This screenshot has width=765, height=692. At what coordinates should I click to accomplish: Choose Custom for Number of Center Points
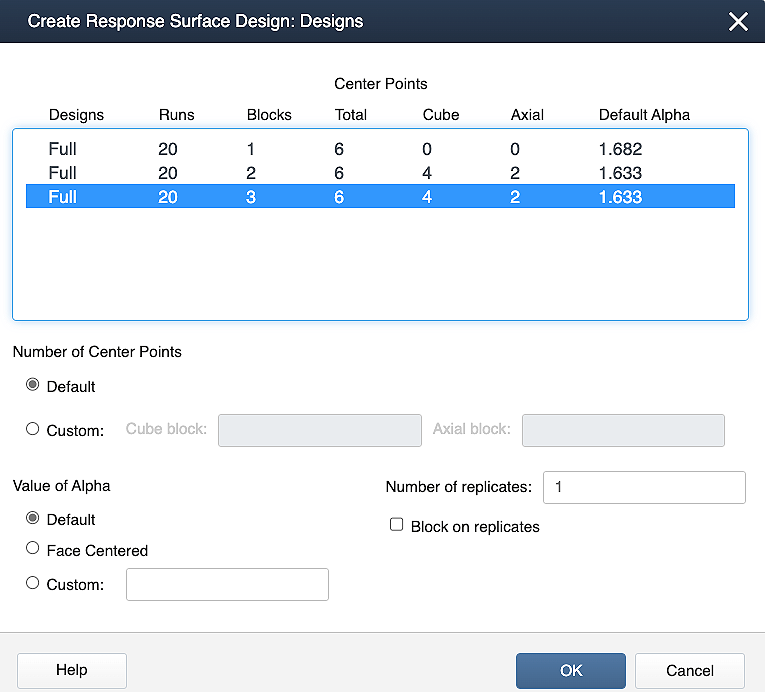coord(33,429)
